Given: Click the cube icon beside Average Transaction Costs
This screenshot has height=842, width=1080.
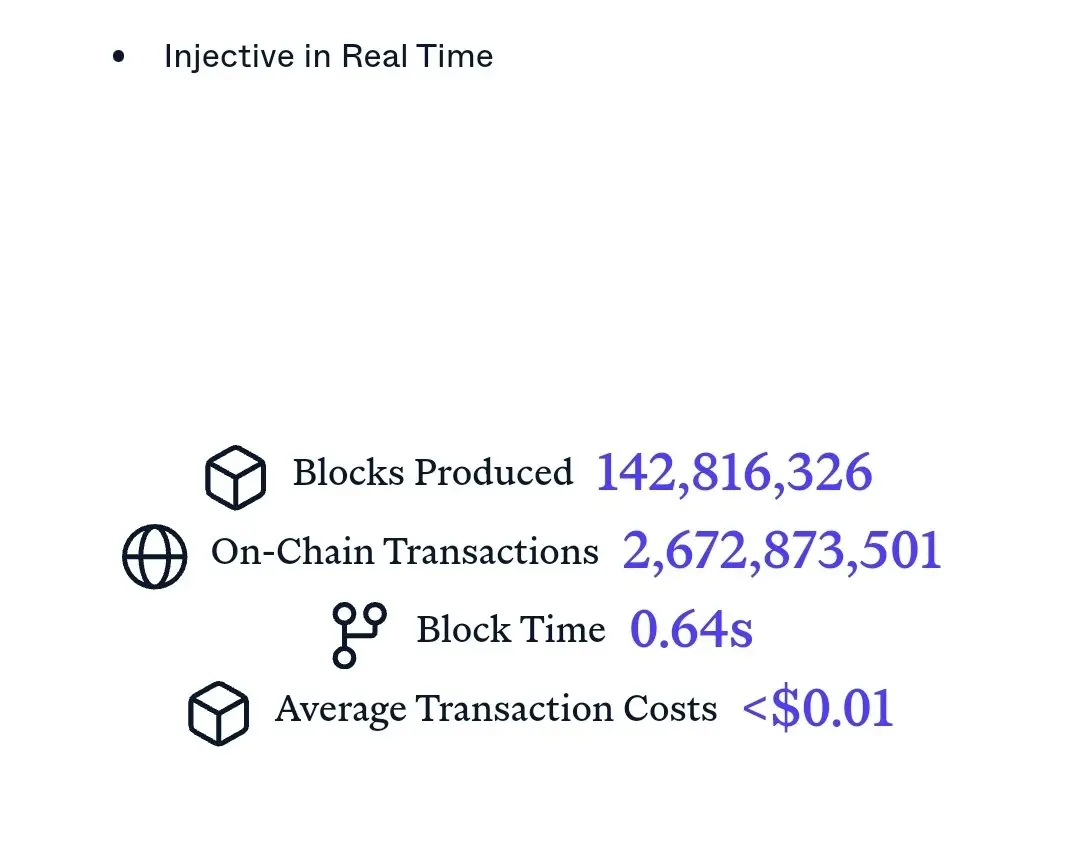Looking at the screenshot, I should 218,713.
